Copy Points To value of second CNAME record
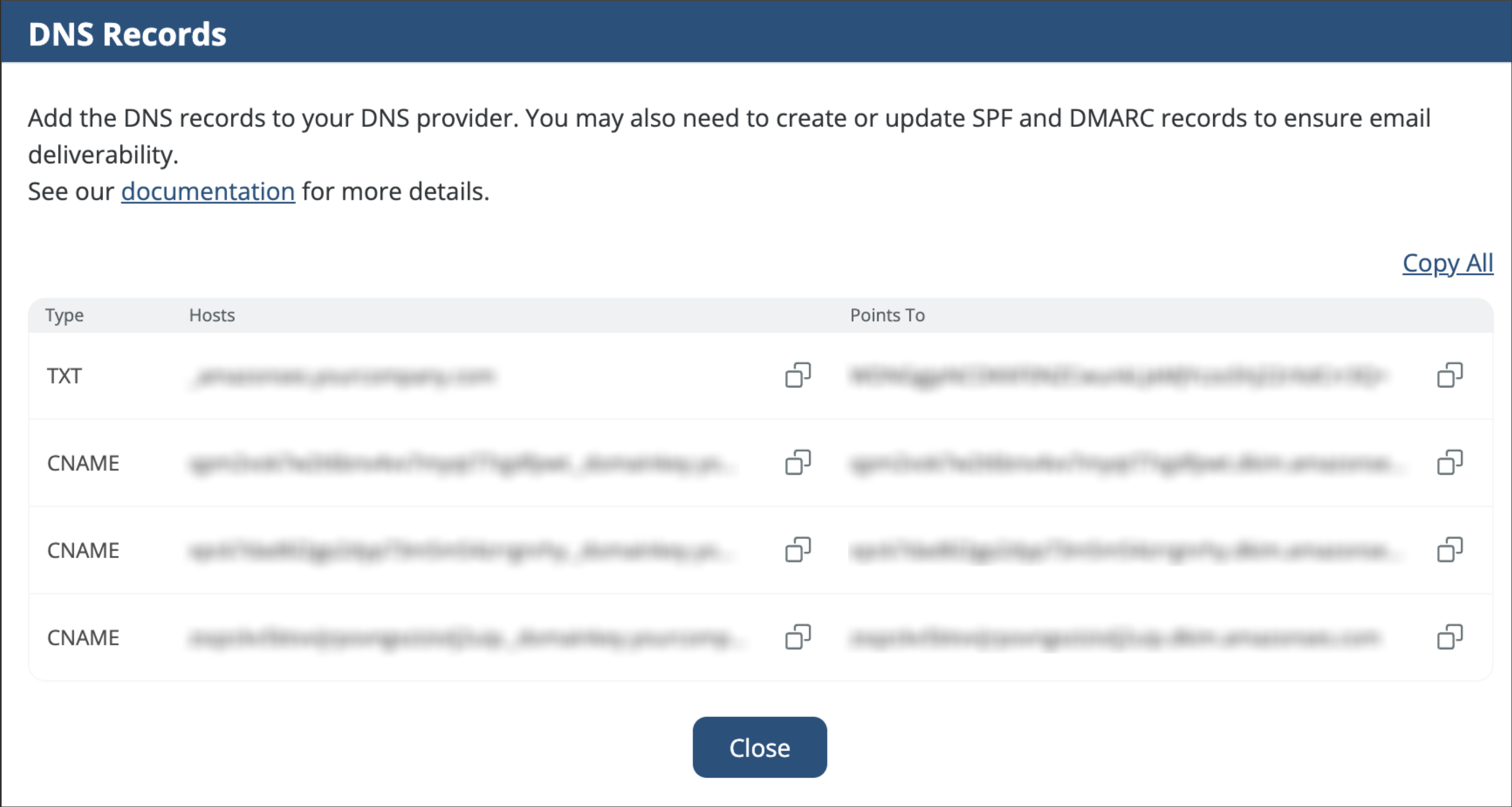This screenshot has height=807, width=1512. pos(1449,550)
